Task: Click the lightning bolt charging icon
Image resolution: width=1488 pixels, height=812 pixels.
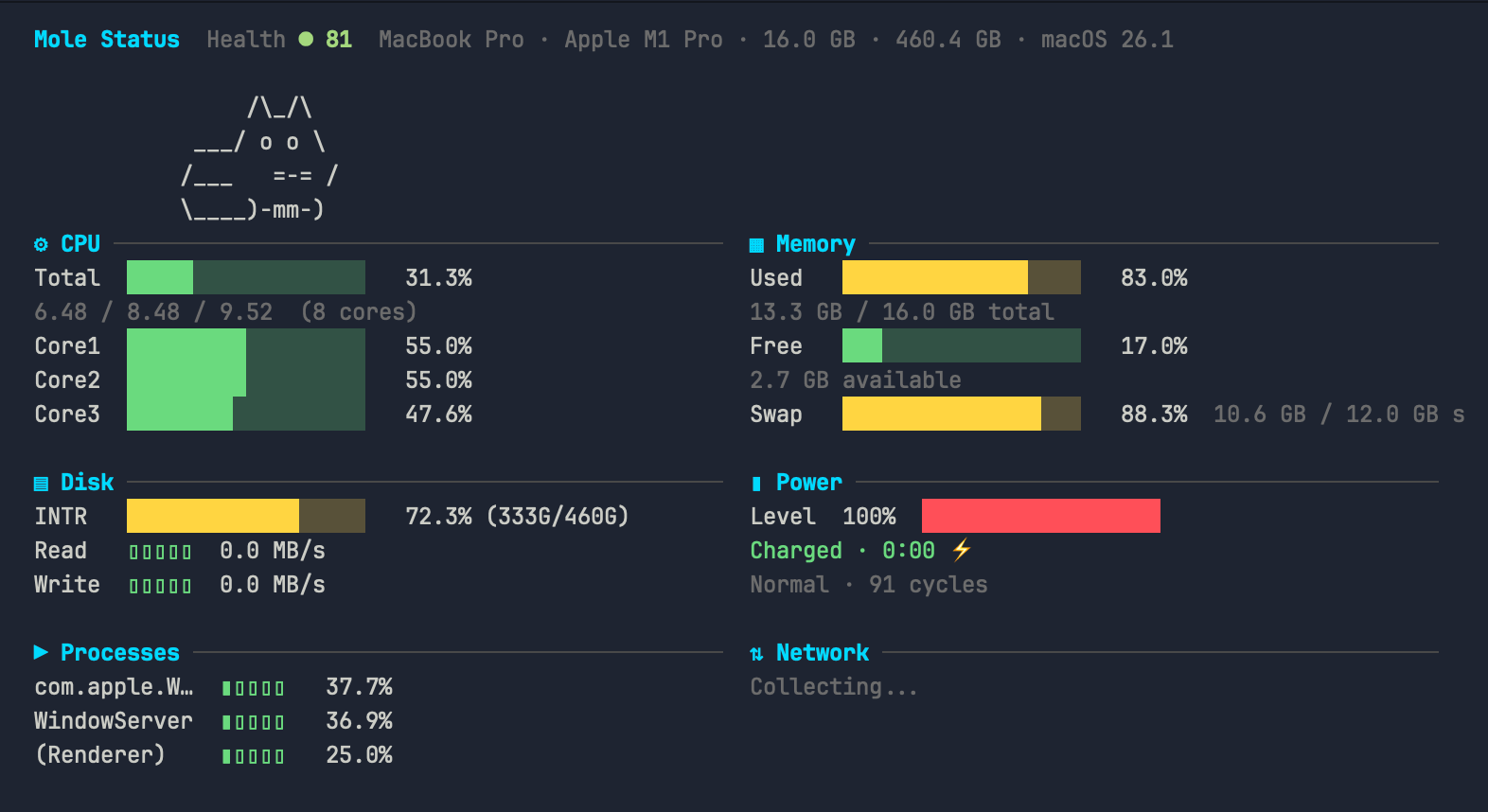Action: click(962, 550)
